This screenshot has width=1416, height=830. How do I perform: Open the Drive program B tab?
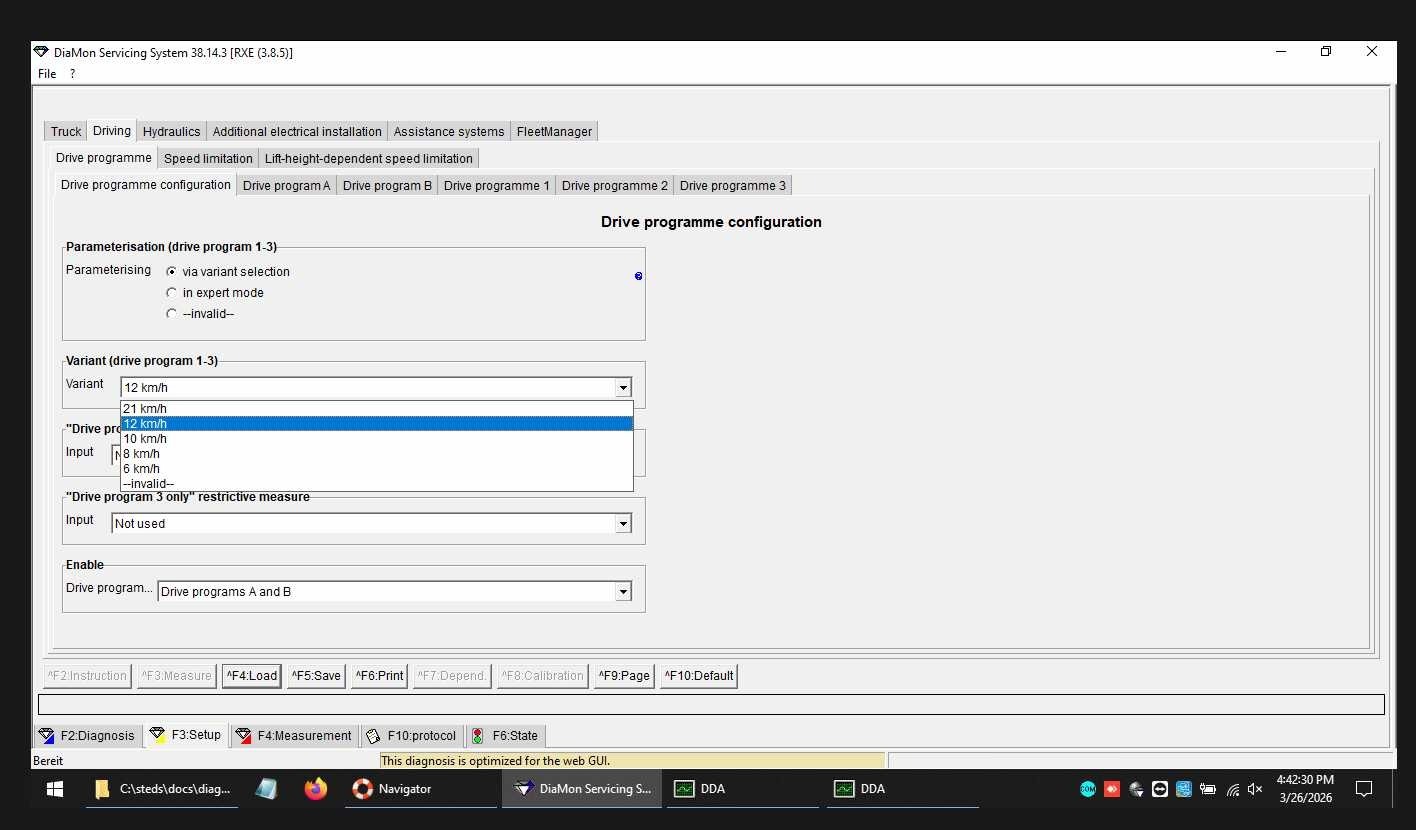click(387, 186)
